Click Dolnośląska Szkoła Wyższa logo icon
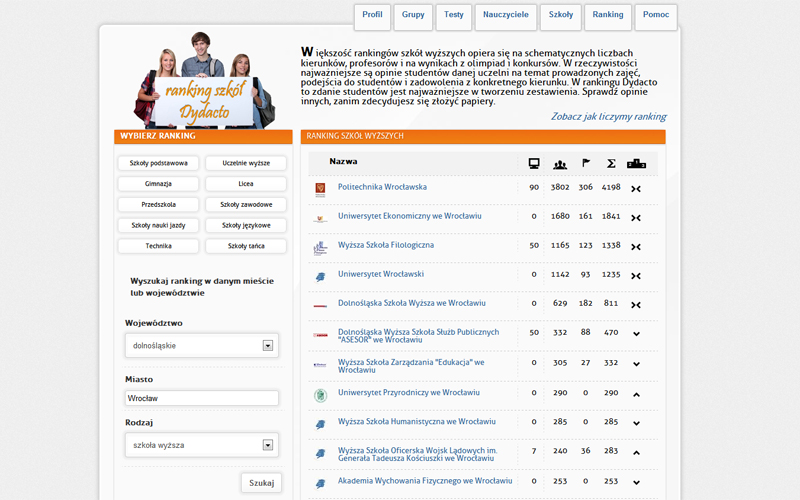This screenshot has height=500, width=800. [320, 306]
